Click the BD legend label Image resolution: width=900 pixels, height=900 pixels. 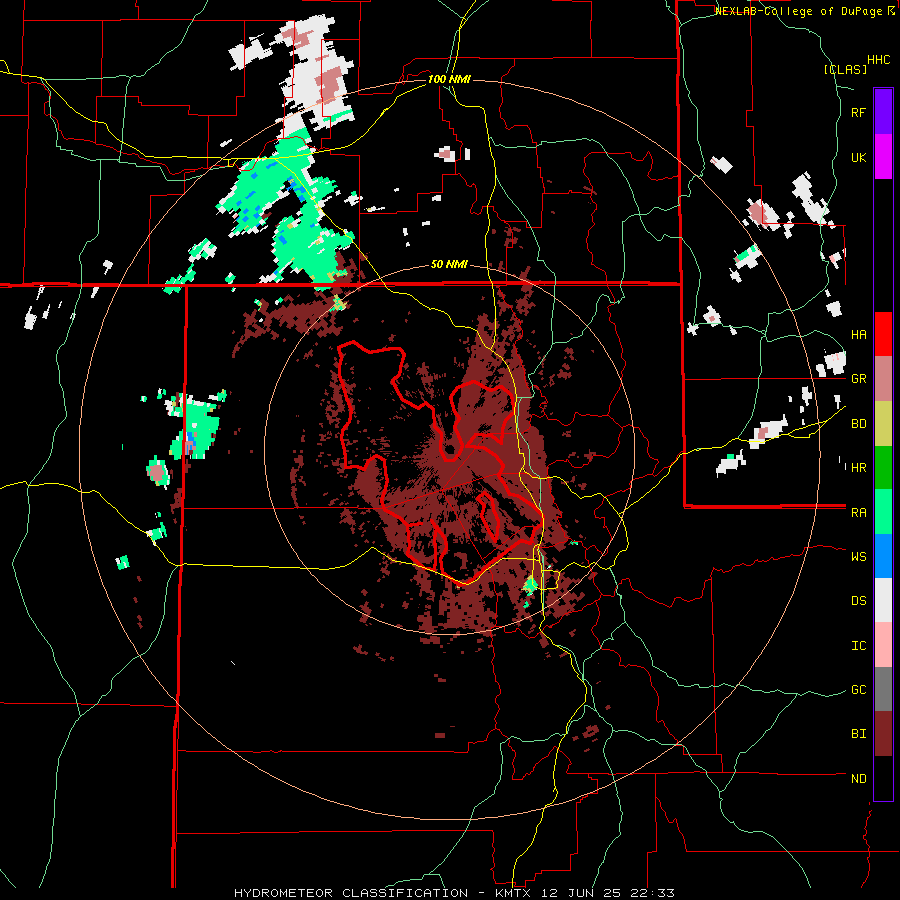pos(858,424)
